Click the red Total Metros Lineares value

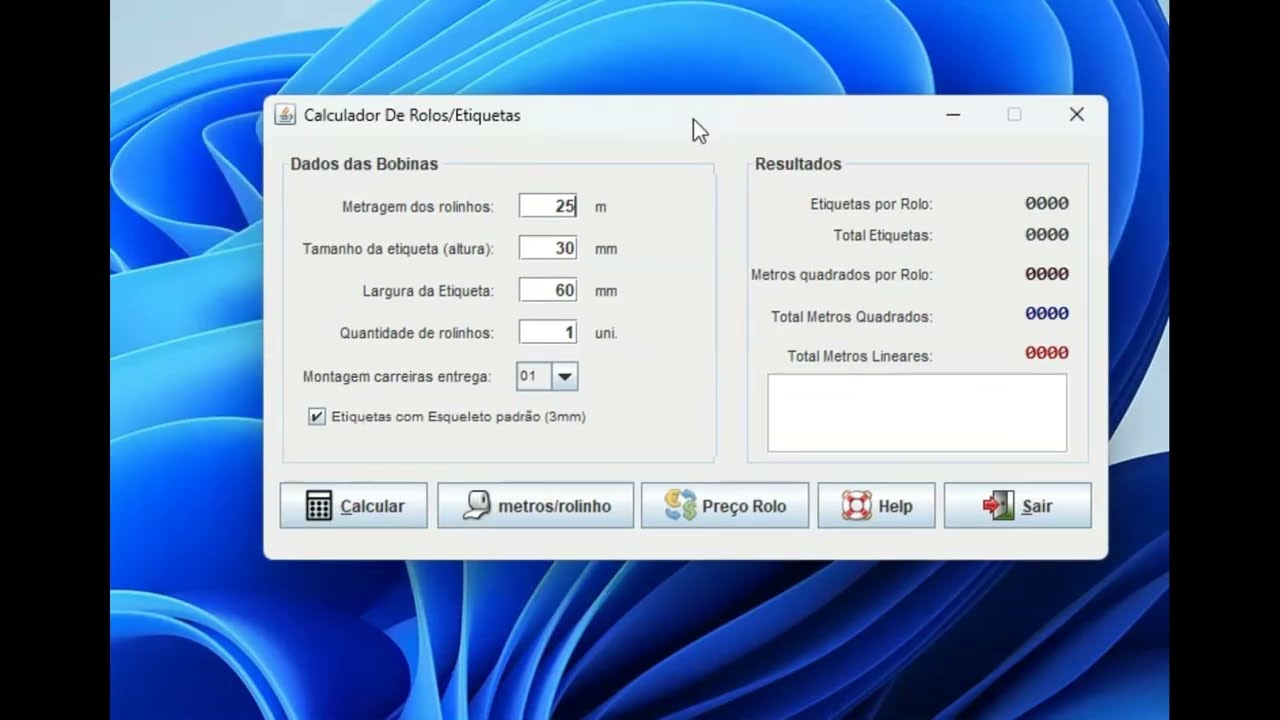1047,353
